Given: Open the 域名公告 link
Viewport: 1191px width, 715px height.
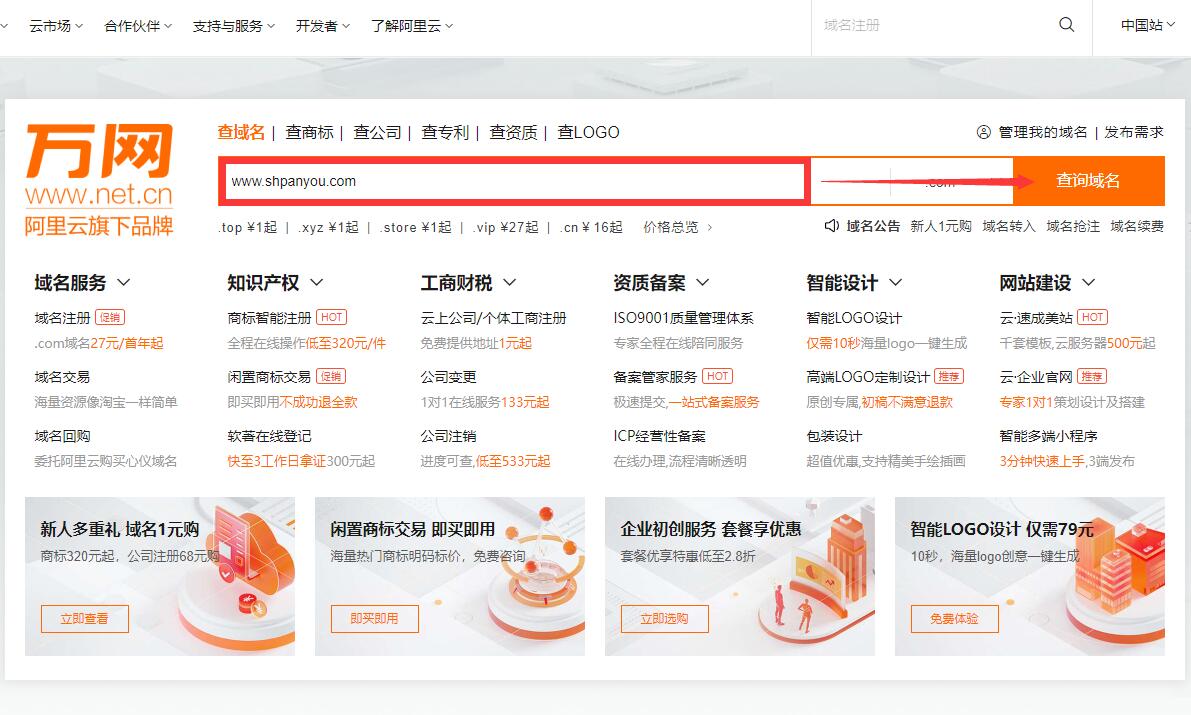Looking at the screenshot, I should 874,226.
